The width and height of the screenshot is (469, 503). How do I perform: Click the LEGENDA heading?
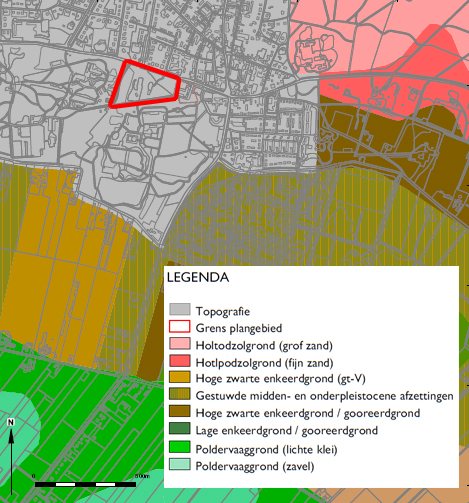(198, 277)
